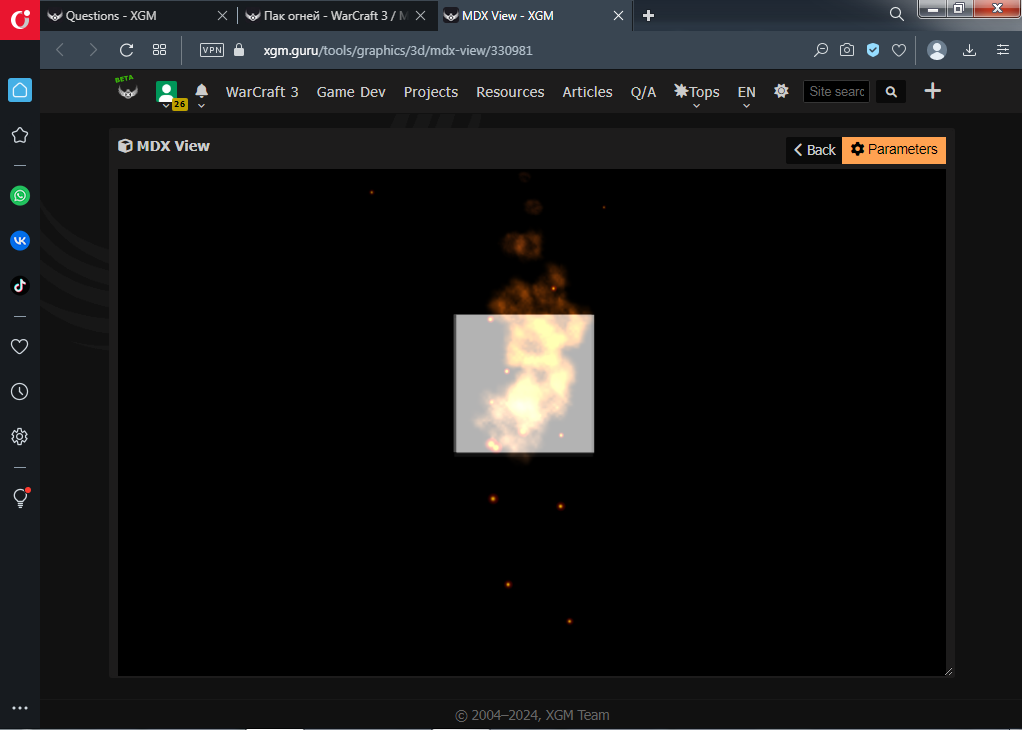Open history clock in sidebar

point(20,391)
